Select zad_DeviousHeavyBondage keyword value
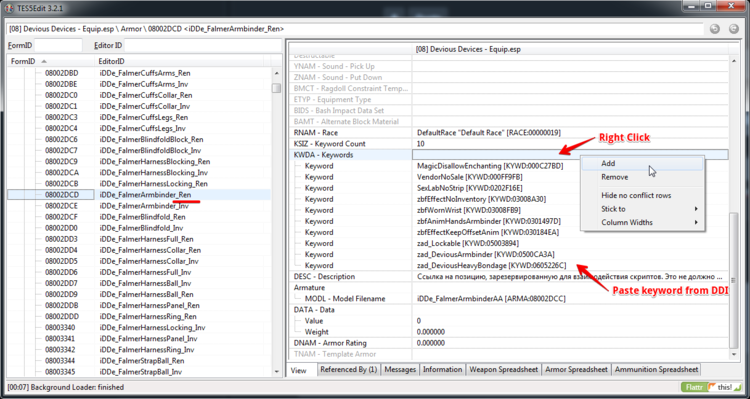This screenshot has width=750, height=399. 491,266
